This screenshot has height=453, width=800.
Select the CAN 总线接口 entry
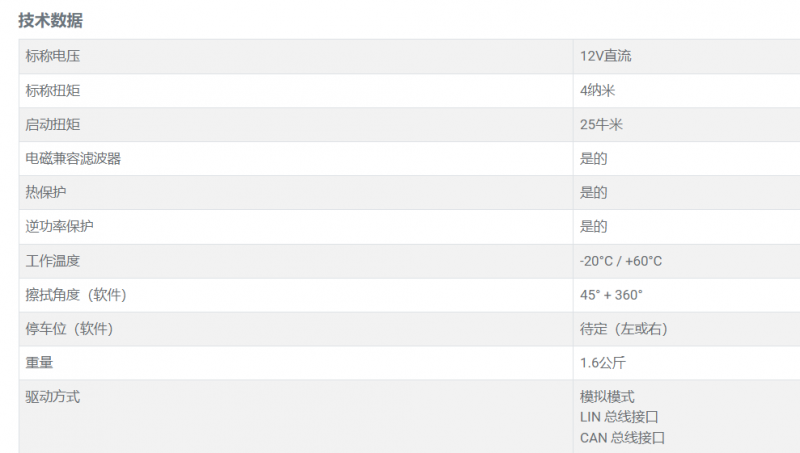tap(622, 438)
